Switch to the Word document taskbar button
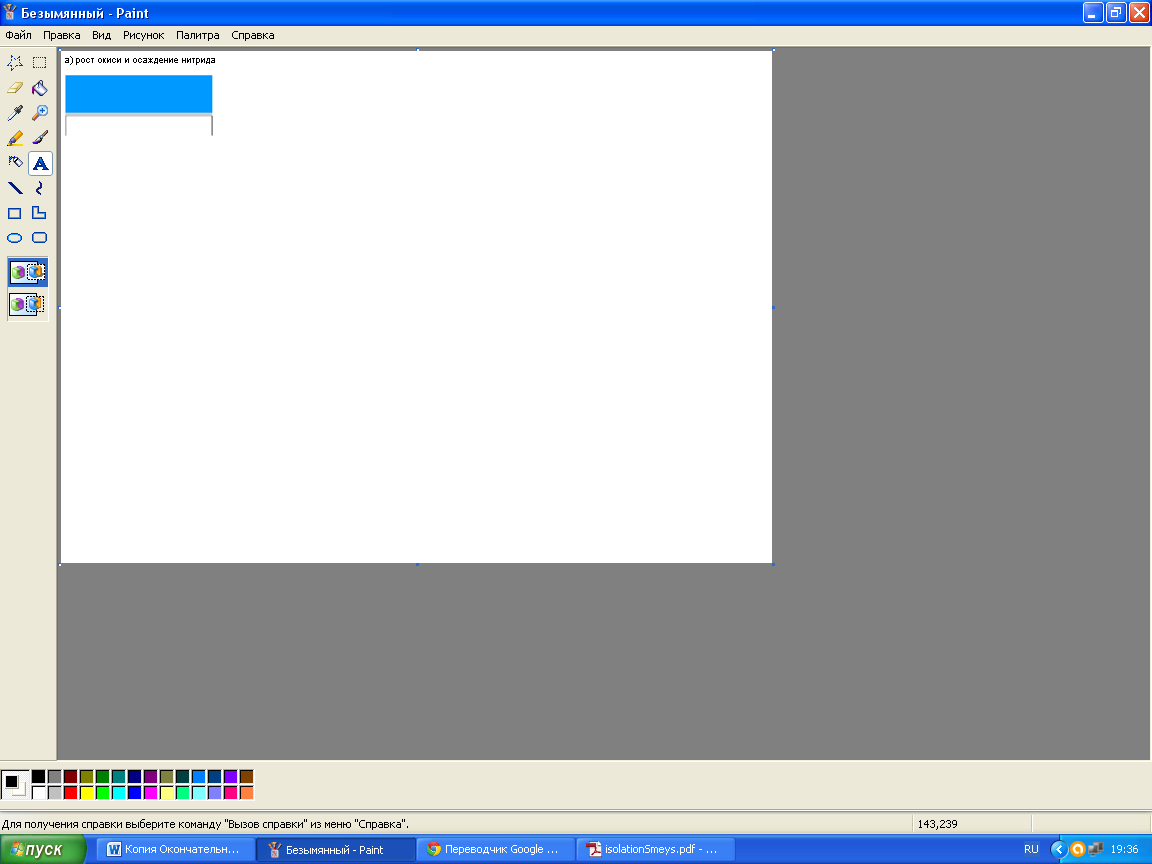Screen dimensions: 1152x864 pos(176,849)
